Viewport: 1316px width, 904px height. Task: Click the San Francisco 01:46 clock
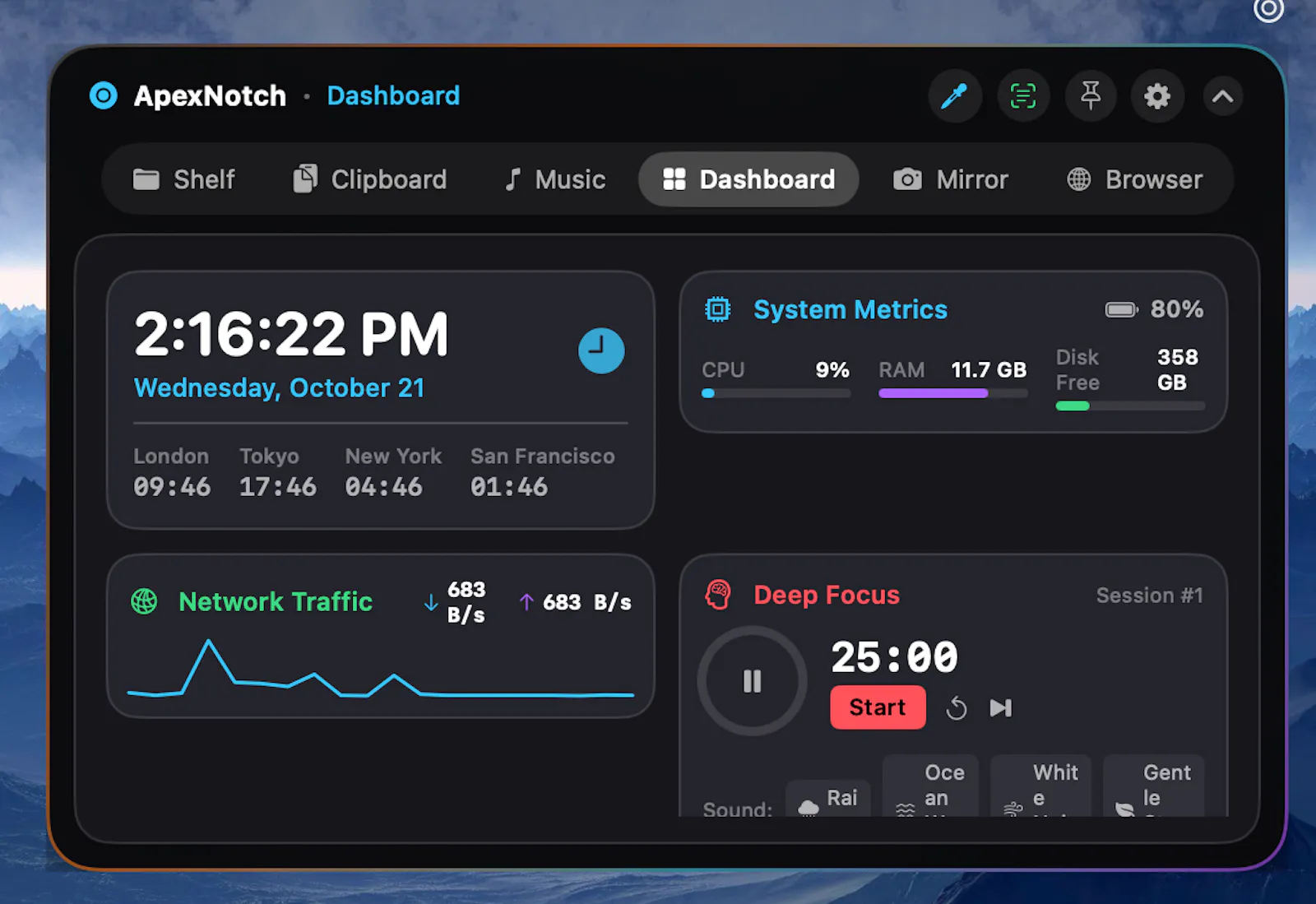pos(542,473)
